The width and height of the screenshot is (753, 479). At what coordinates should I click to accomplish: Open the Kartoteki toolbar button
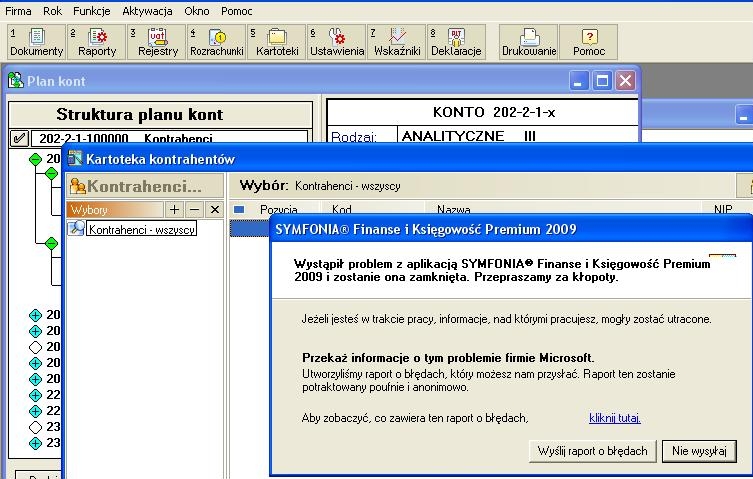277,42
